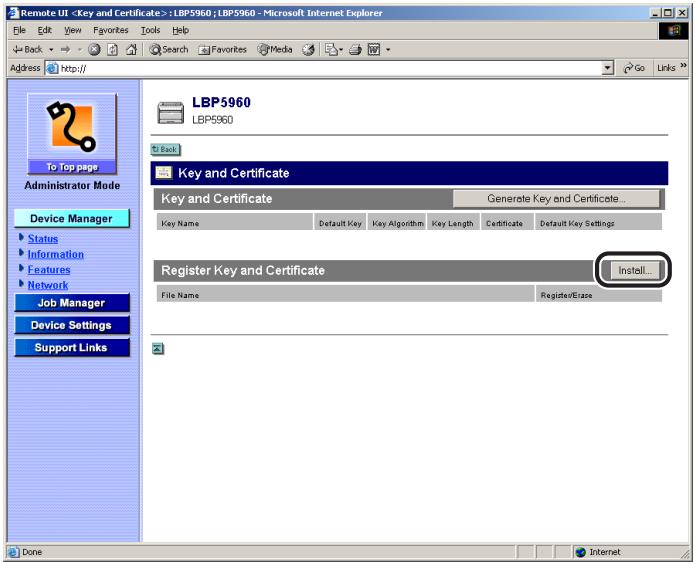Click Generate Key and Certificate button
Screen dimensions: 695x562
[x=556, y=199]
